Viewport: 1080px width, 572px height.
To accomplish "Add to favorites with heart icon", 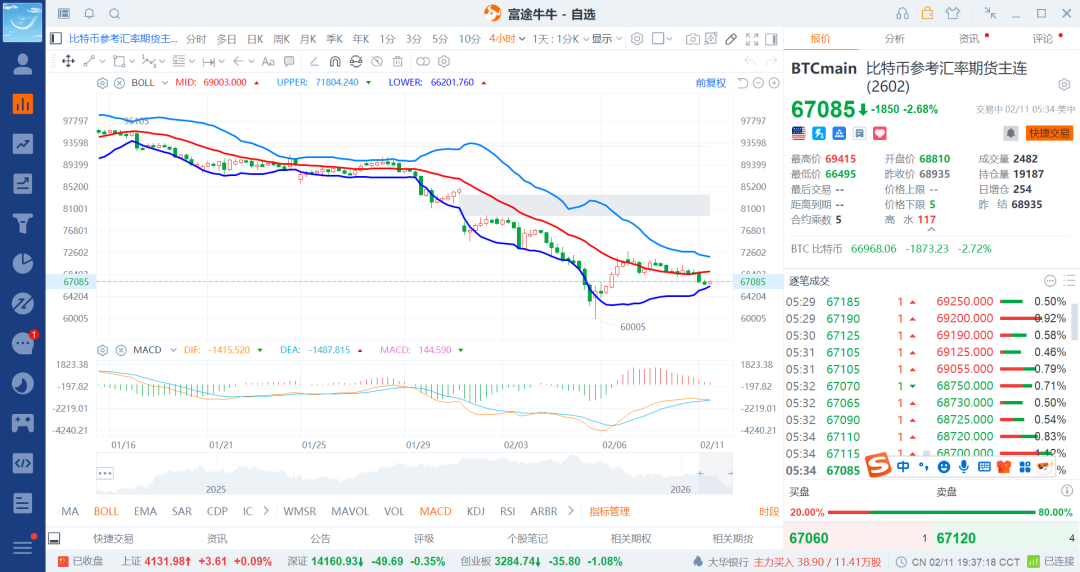I will click(x=880, y=133).
